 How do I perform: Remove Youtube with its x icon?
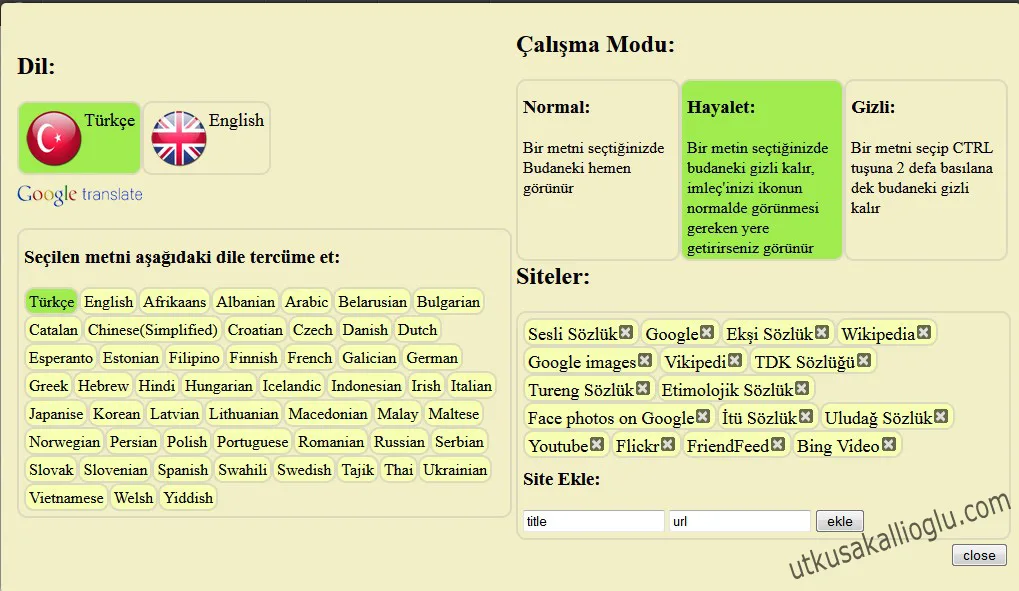(597, 444)
